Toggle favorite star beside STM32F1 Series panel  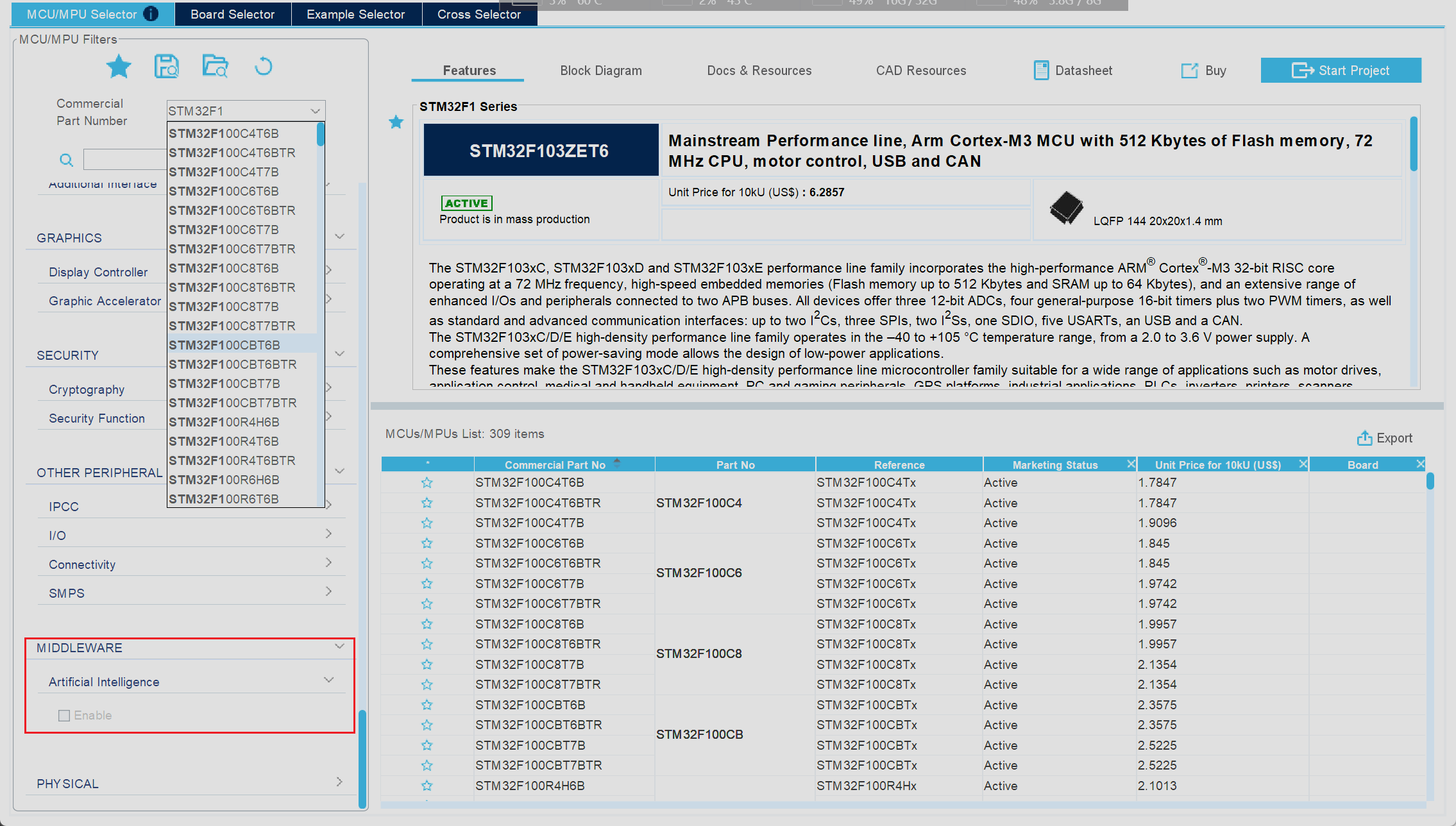click(396, 122)
